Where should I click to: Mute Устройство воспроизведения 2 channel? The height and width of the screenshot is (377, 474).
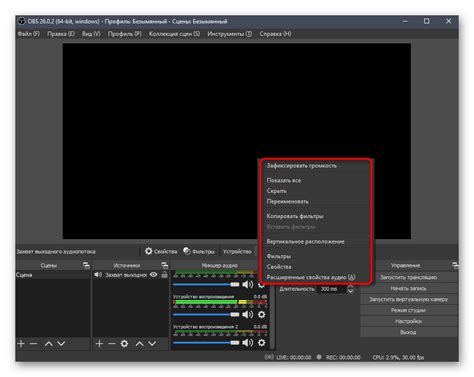pyautogui.click(x=248, y=343)
